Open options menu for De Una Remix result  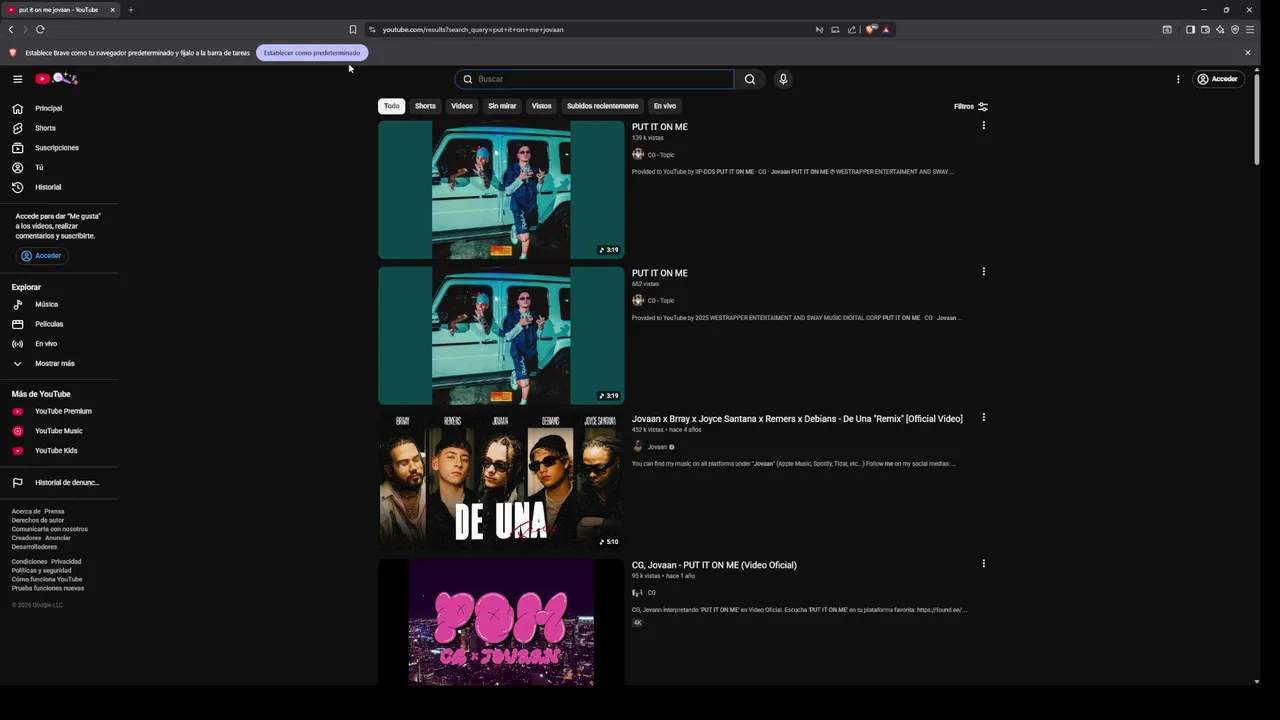[x=984, y=418]
